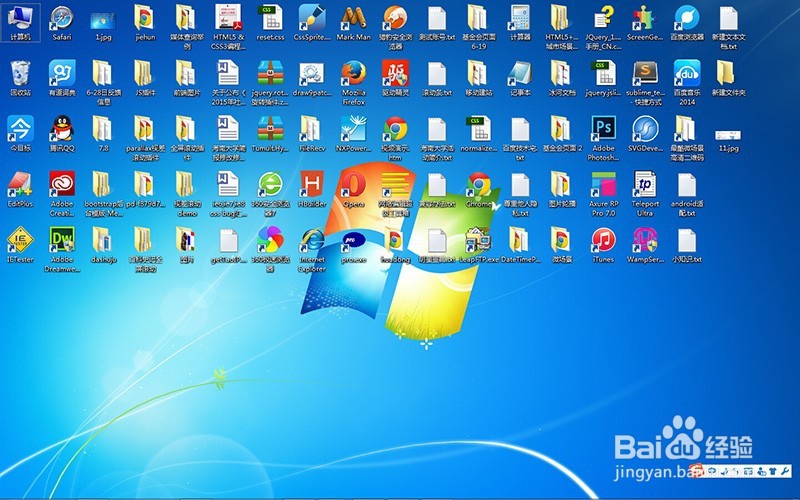Launch 腾讯QQ penguin shortcut
The height and width of the screenshot is (500, 800).
62,134
